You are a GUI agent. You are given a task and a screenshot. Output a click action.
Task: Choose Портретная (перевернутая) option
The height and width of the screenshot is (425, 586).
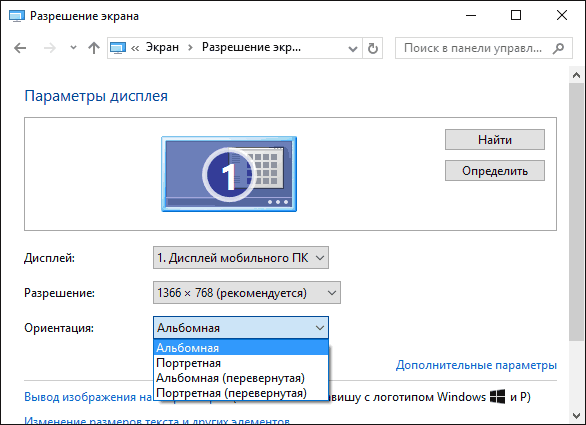point(241,392)
